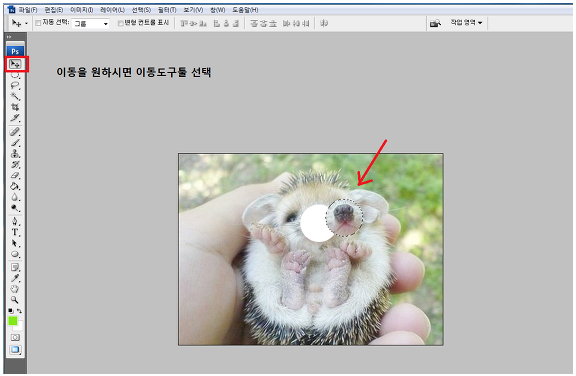Open the 도움말(H) menu
The width and height of the screenshot is (576, 376).
click(245, 10)
